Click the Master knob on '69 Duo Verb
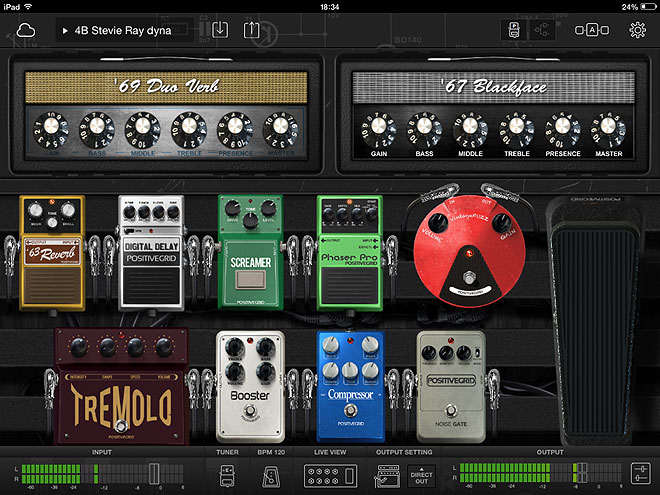The width and height of the screenshot is (660, 495). coord(281,130)
